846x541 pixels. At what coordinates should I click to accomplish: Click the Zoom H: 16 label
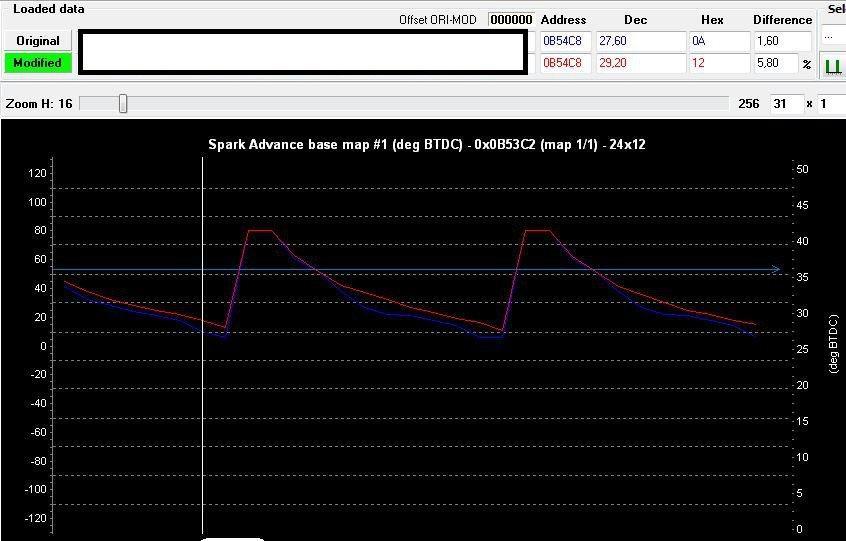tap(39, 104)
